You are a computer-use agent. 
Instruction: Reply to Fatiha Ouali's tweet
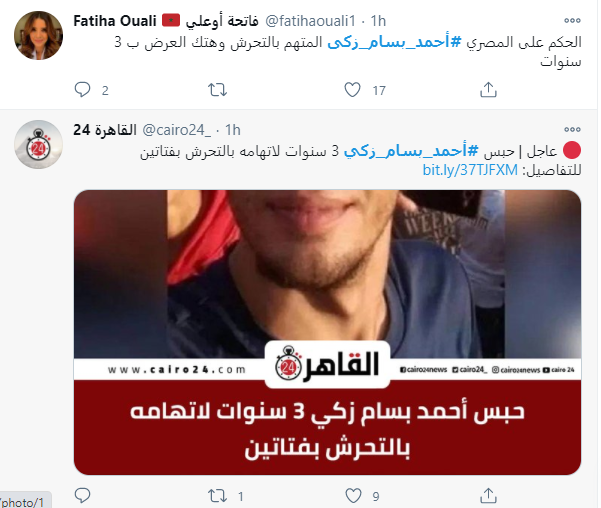(82, 90)
